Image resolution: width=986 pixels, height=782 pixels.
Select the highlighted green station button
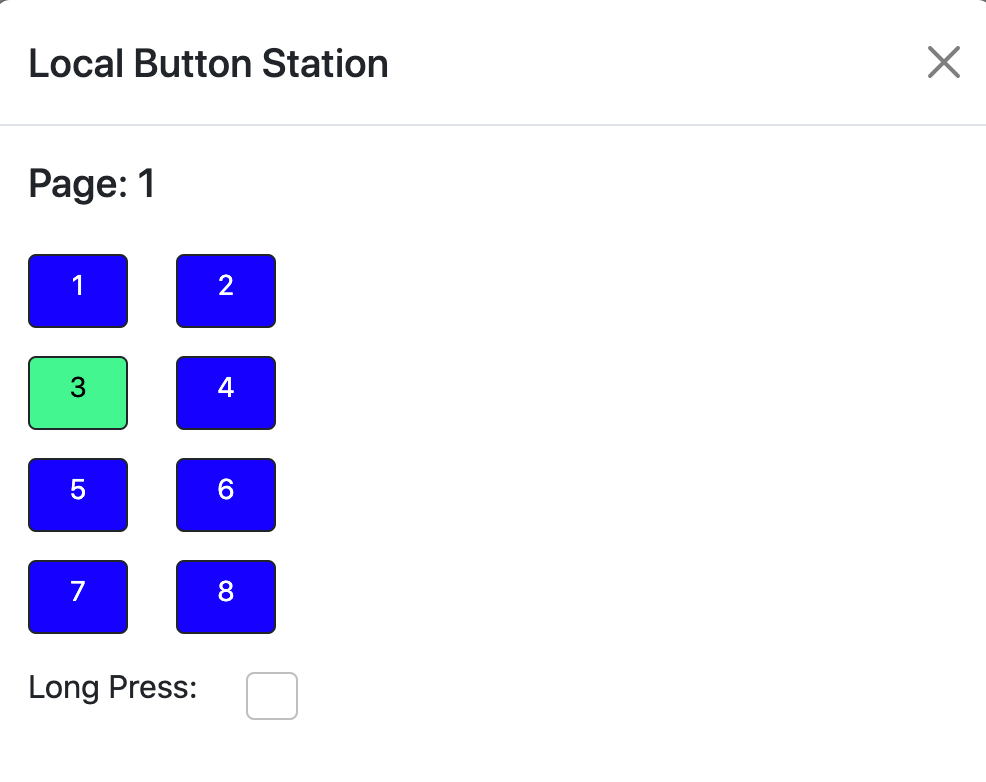tap(78, 393)
